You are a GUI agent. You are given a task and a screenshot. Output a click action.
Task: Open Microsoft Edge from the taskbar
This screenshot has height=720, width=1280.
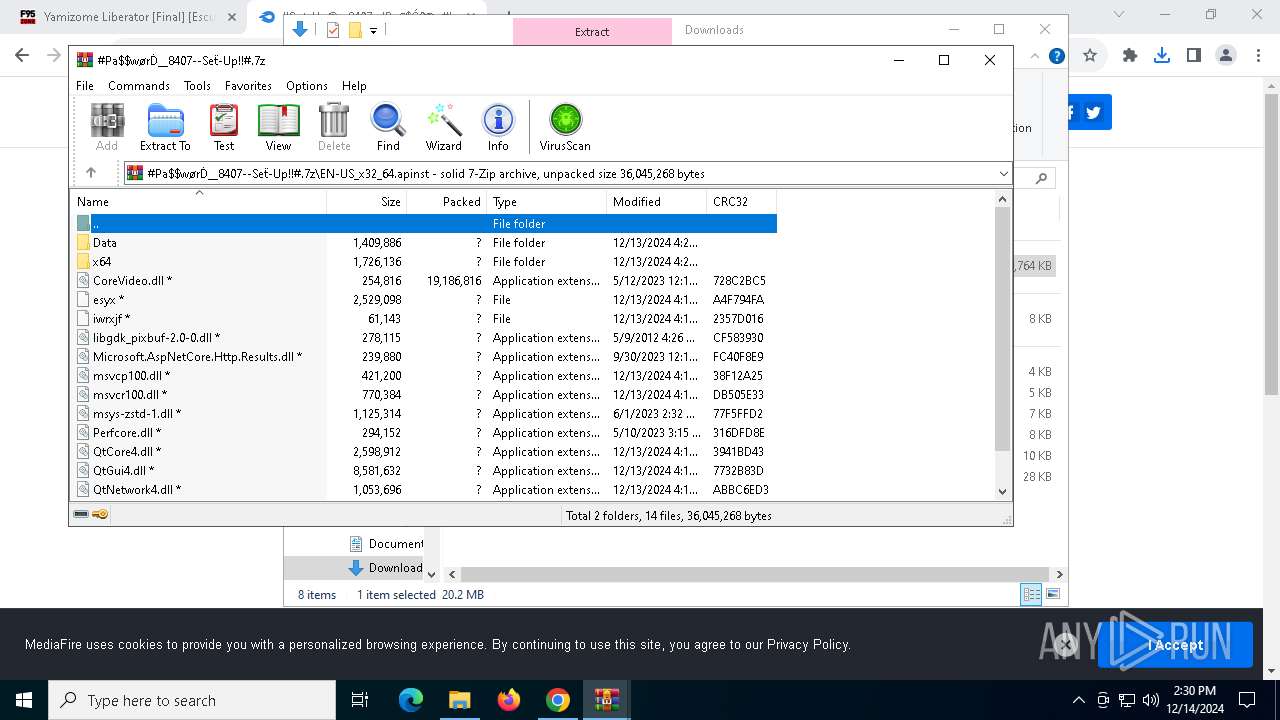411,700
